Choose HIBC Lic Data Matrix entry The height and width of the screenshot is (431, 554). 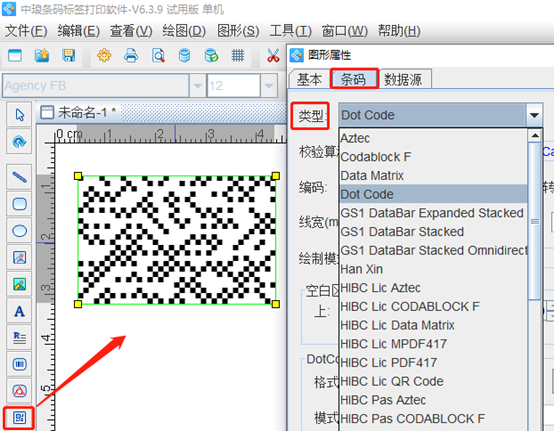(433, 325)
